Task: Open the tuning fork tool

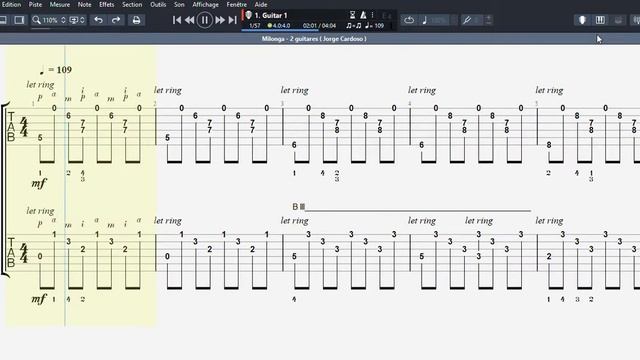Action: pyautogui.click(x=467, y=20)
